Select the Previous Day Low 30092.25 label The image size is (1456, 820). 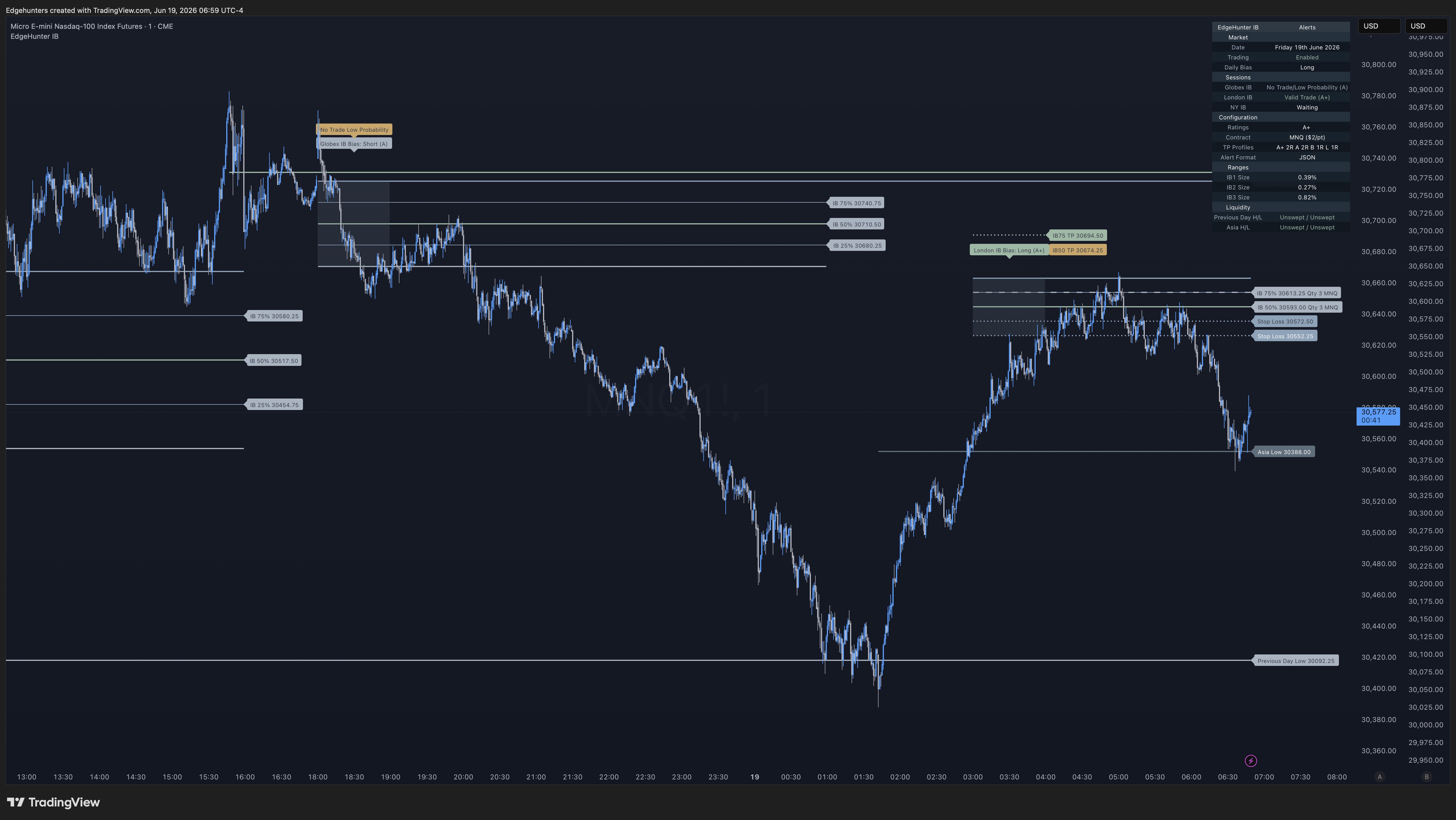pyautogui.click(x=1295, y=660)
